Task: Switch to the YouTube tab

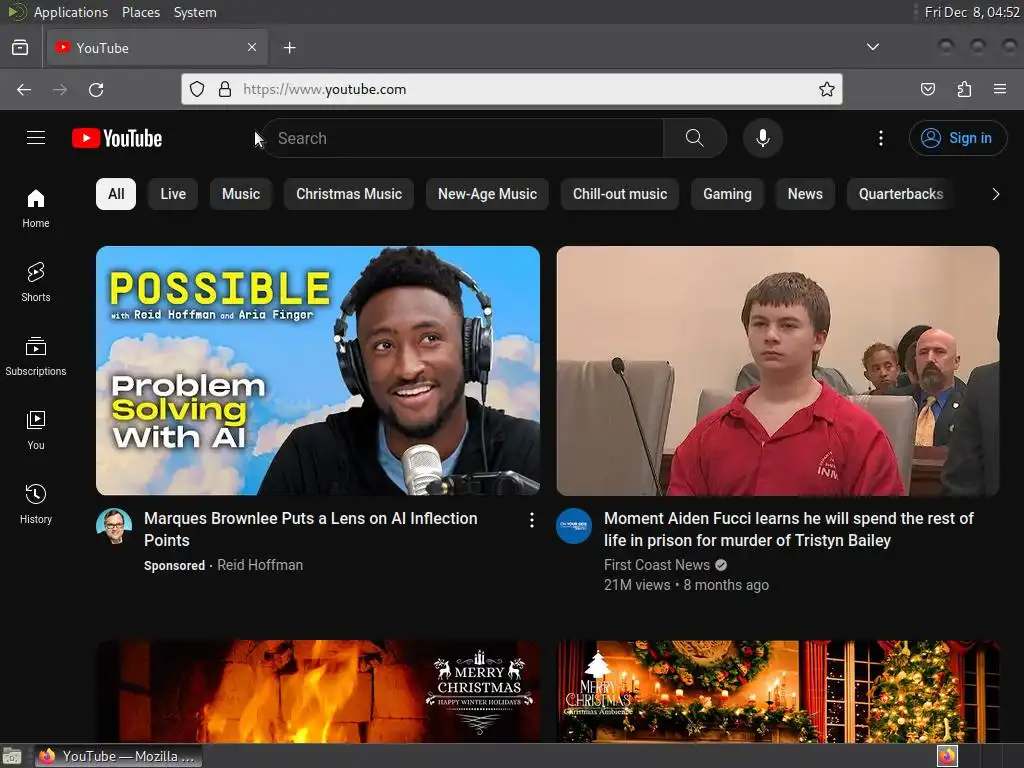Action: 156,48
